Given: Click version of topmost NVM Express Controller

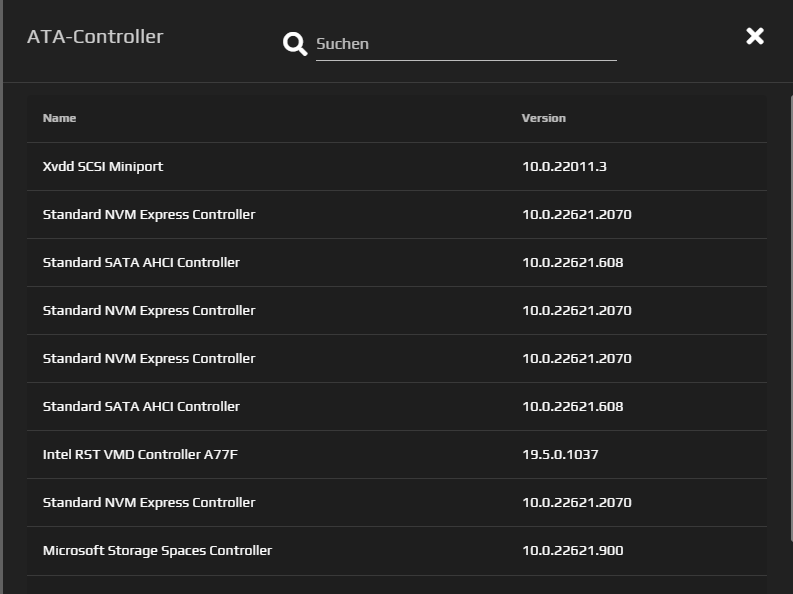Looking at the screenshot, I should point(576,214).
